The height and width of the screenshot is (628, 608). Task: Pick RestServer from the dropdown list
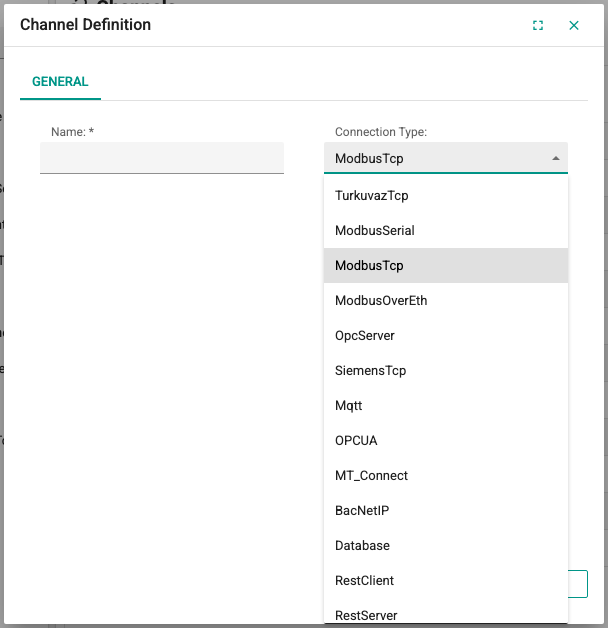[446, 612]
